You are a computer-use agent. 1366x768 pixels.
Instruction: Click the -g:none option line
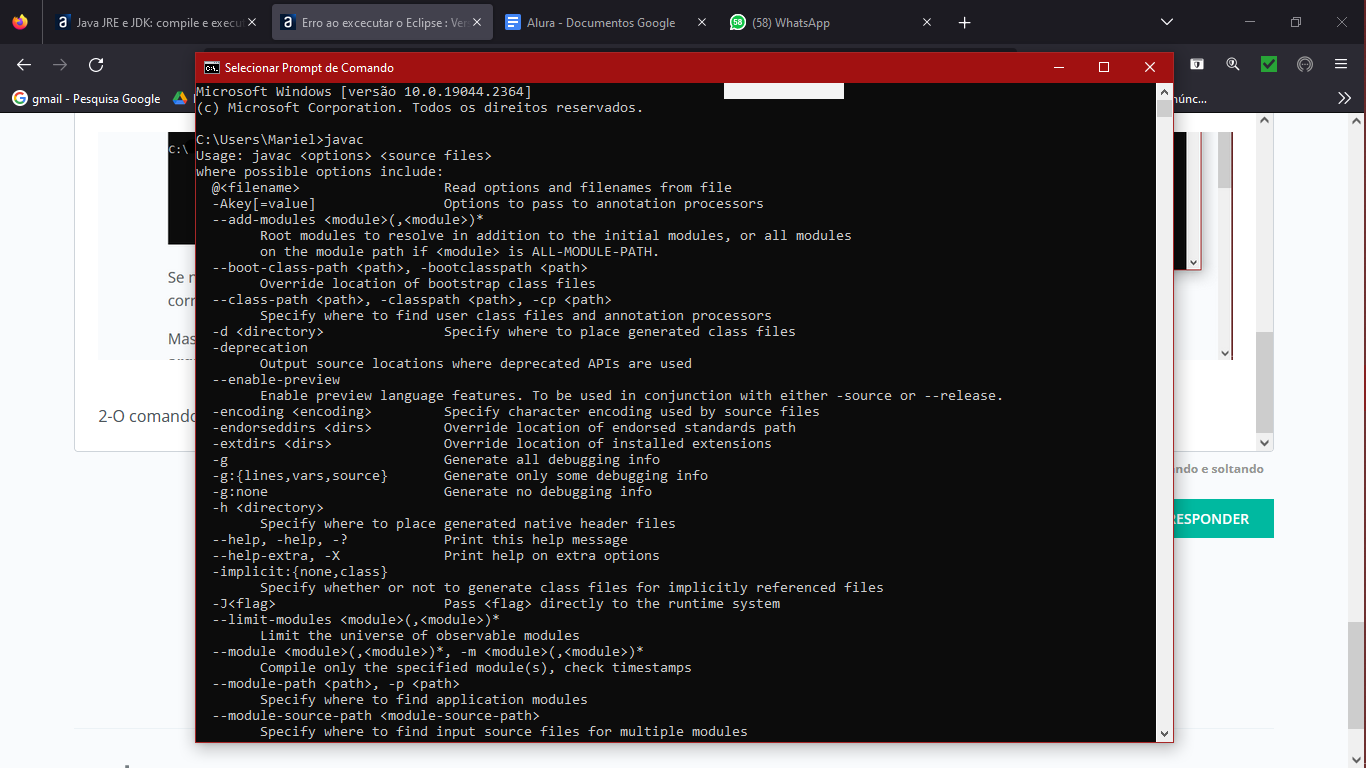pos(432,492)
